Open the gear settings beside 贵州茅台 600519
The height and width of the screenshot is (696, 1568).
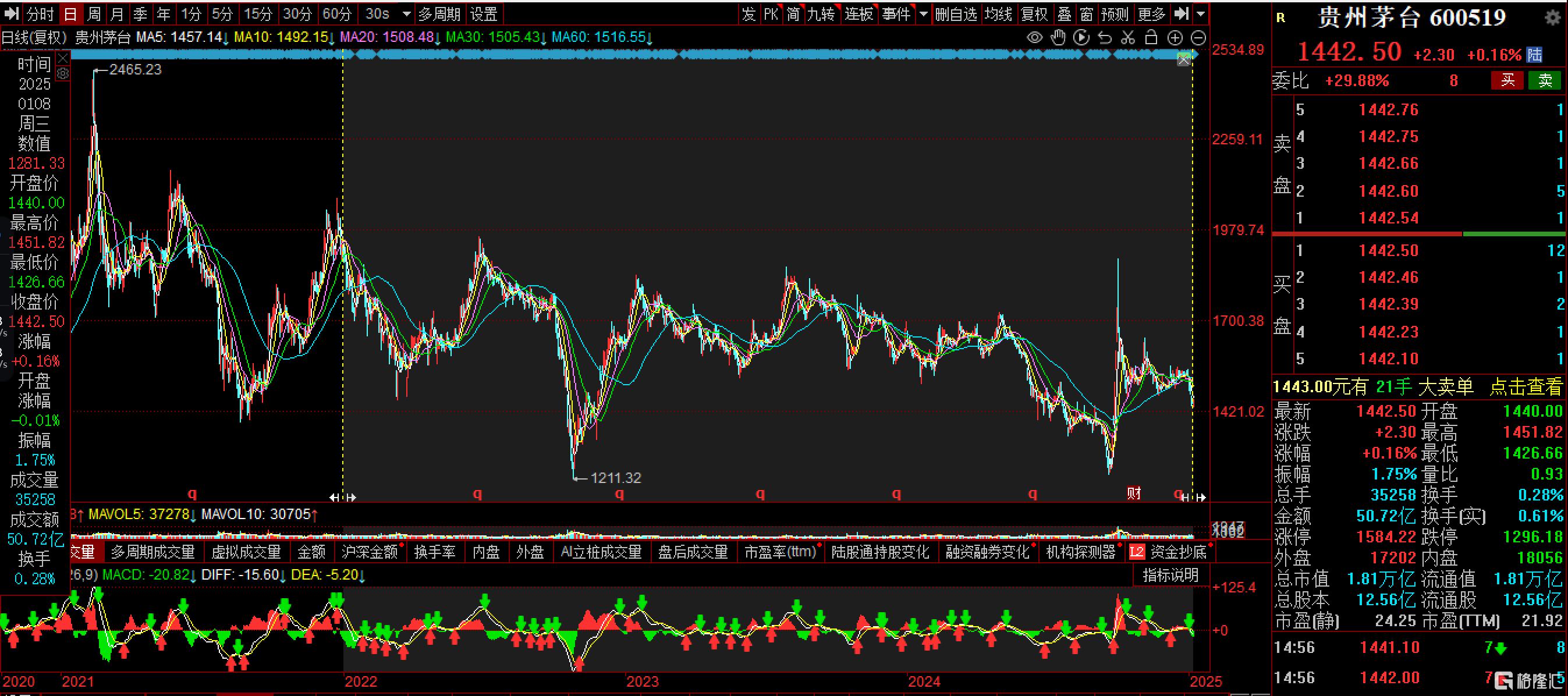pos(1553,17)
